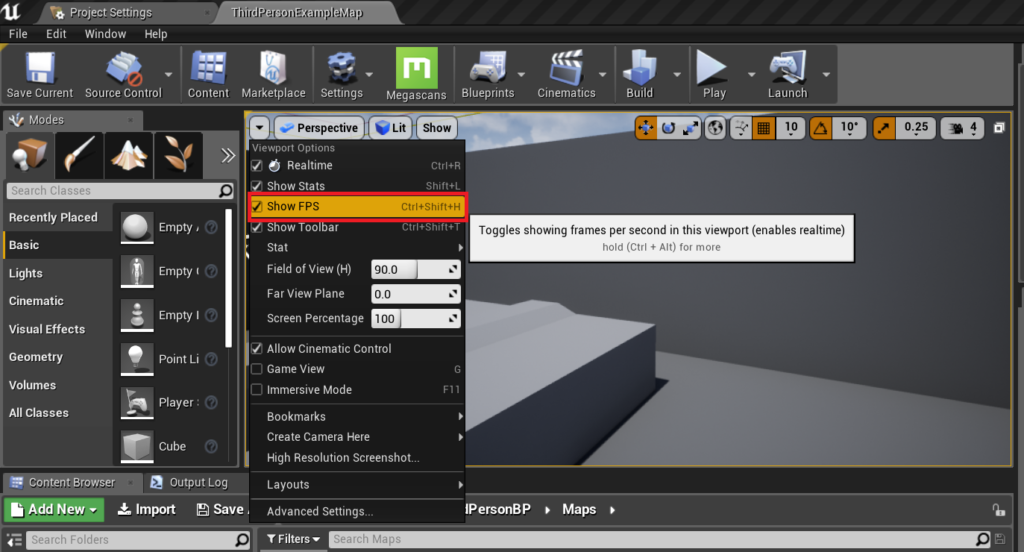
Task: Expand the Stat submenu
Action: 357,248
